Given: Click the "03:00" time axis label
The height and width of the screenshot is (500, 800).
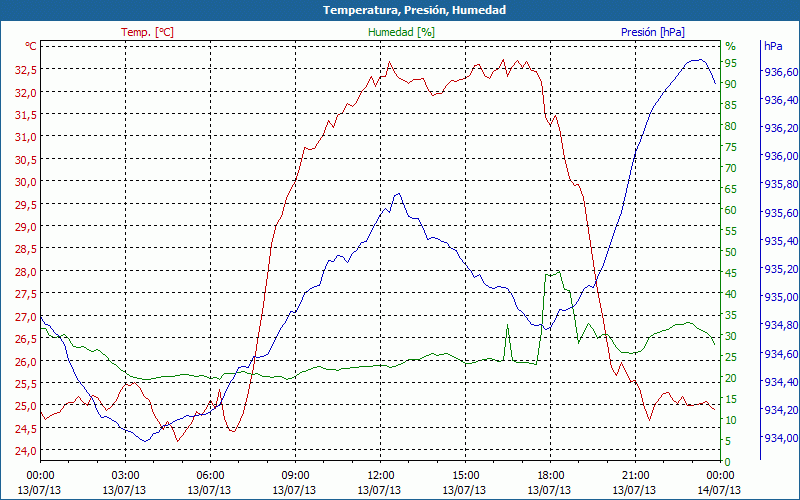Looking at the screenshot, I should click(125, 476).
